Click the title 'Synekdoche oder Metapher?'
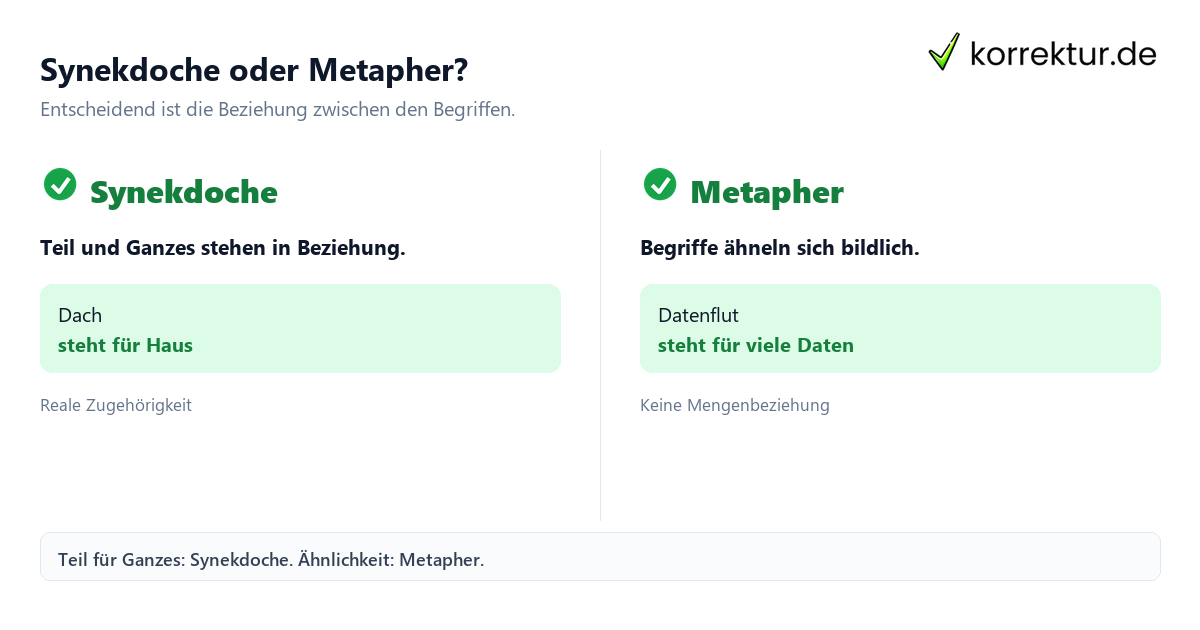Screen dimensions: 1200x630 coord(254,70)
